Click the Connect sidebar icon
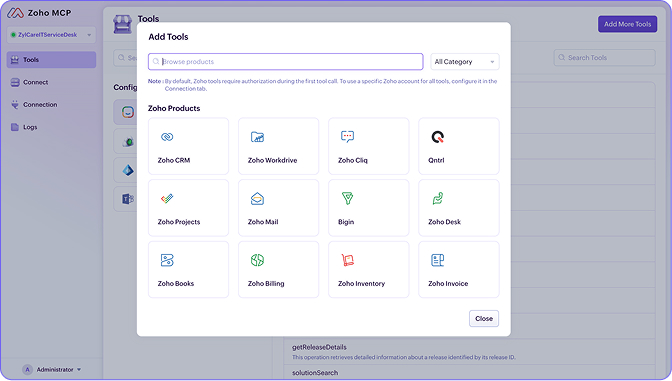 [15, 82]
